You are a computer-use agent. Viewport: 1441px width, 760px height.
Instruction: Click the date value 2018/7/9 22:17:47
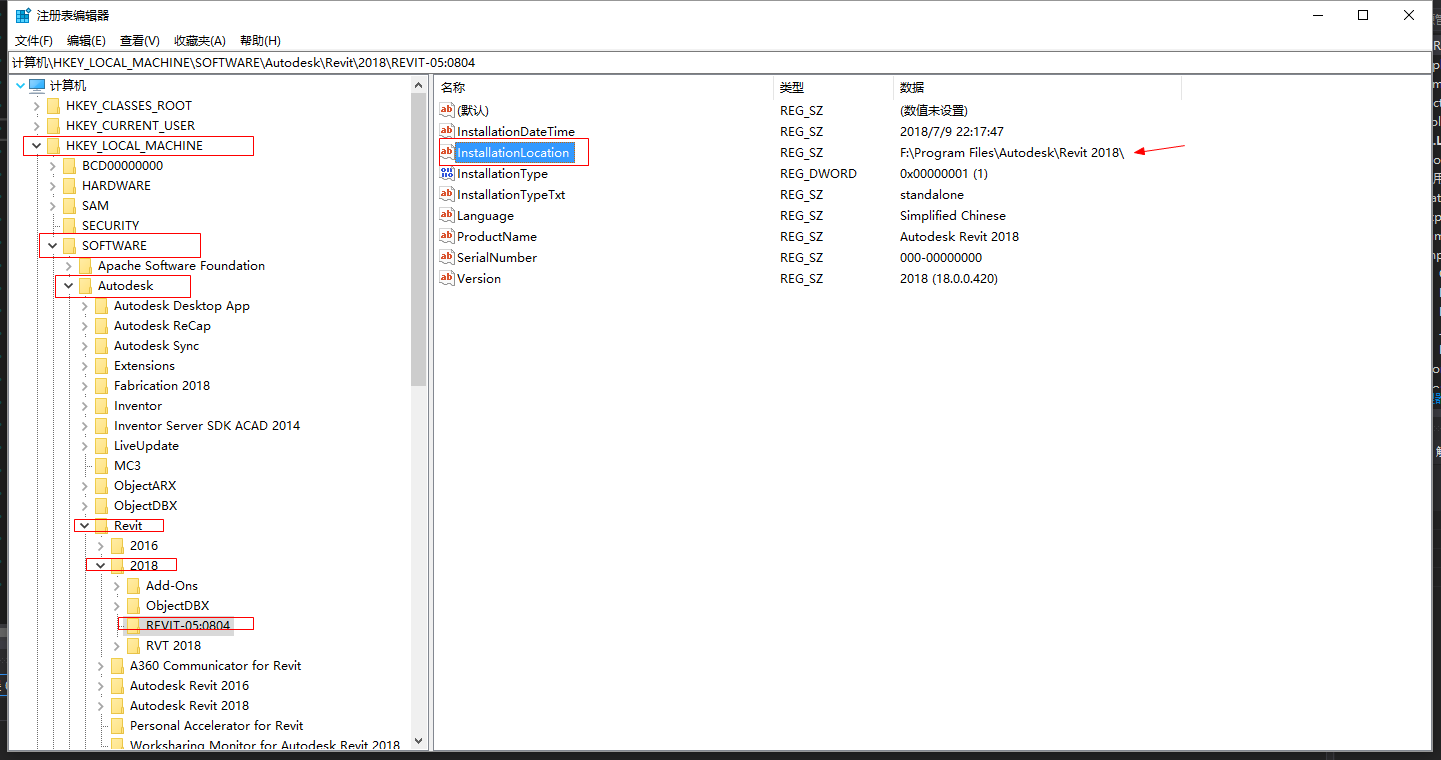tap(951, 131)
